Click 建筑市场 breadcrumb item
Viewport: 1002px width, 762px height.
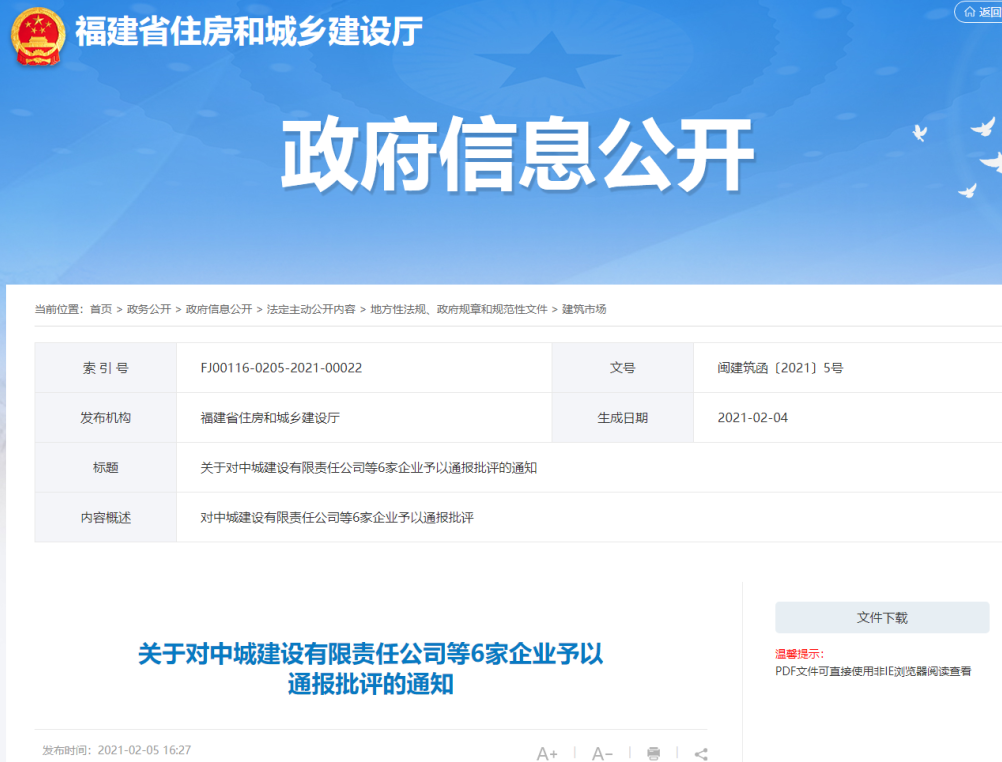click(x=584, y=310)
